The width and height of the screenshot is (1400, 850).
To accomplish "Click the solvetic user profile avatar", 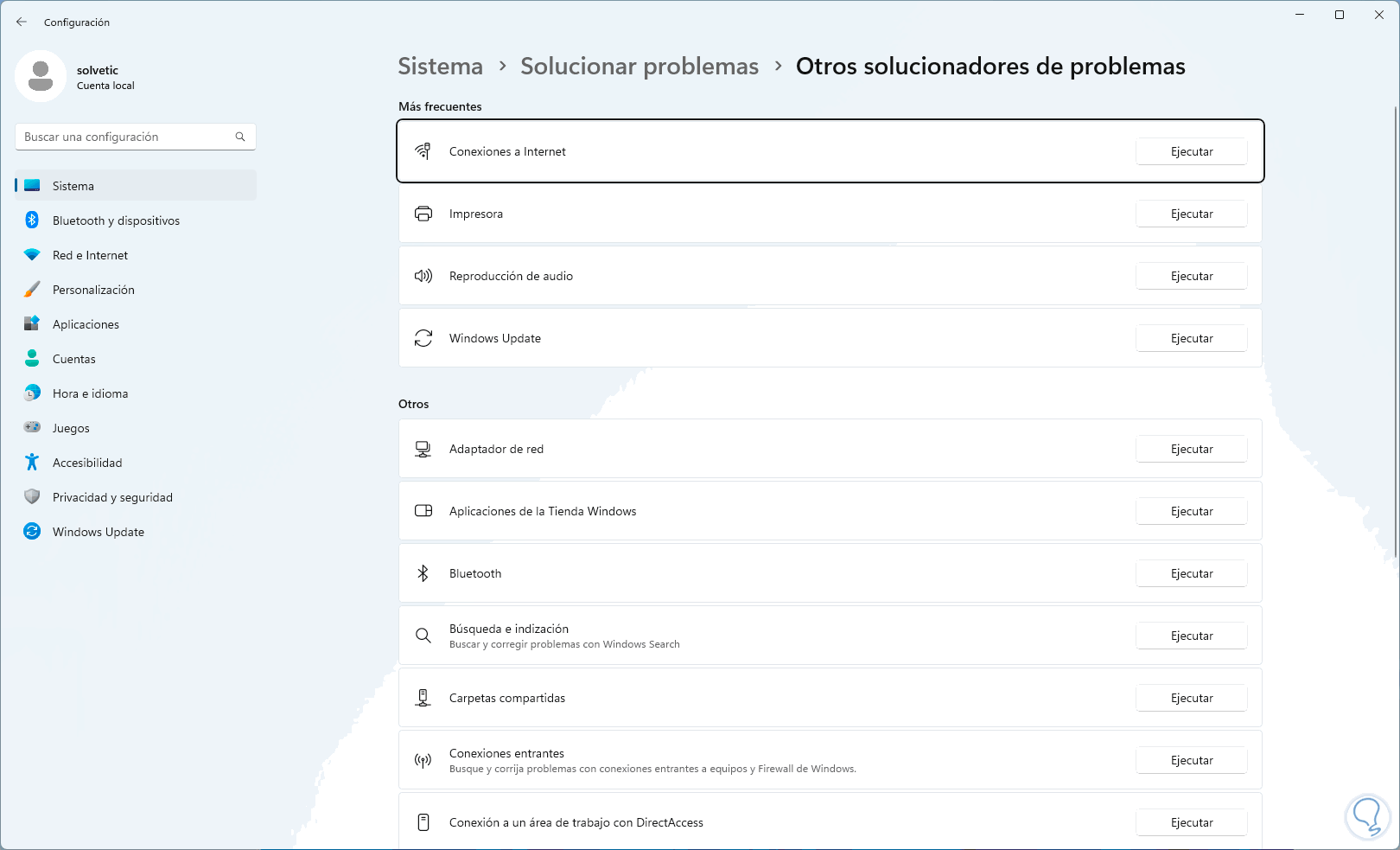I will pos(41,76).
